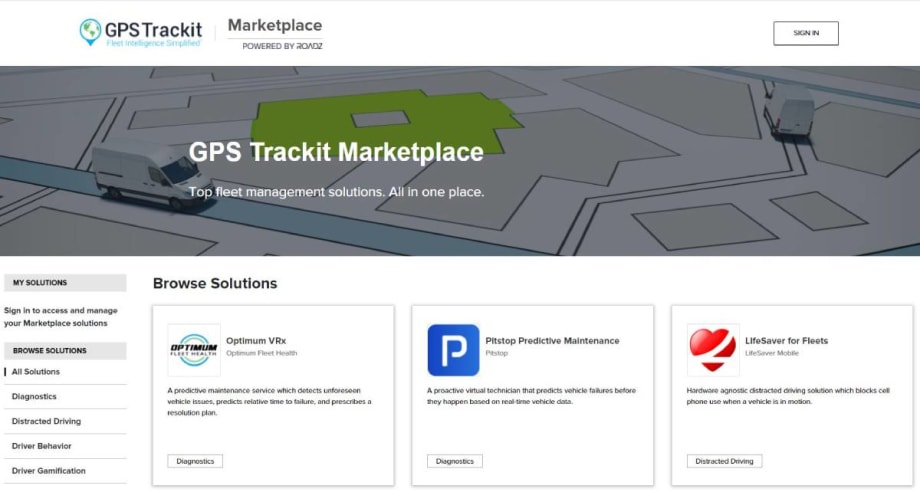The width and height of the screenshot is (920, 492).
Task: Click 'Sign in to access and manage' text
Action: tap(61, 317)
